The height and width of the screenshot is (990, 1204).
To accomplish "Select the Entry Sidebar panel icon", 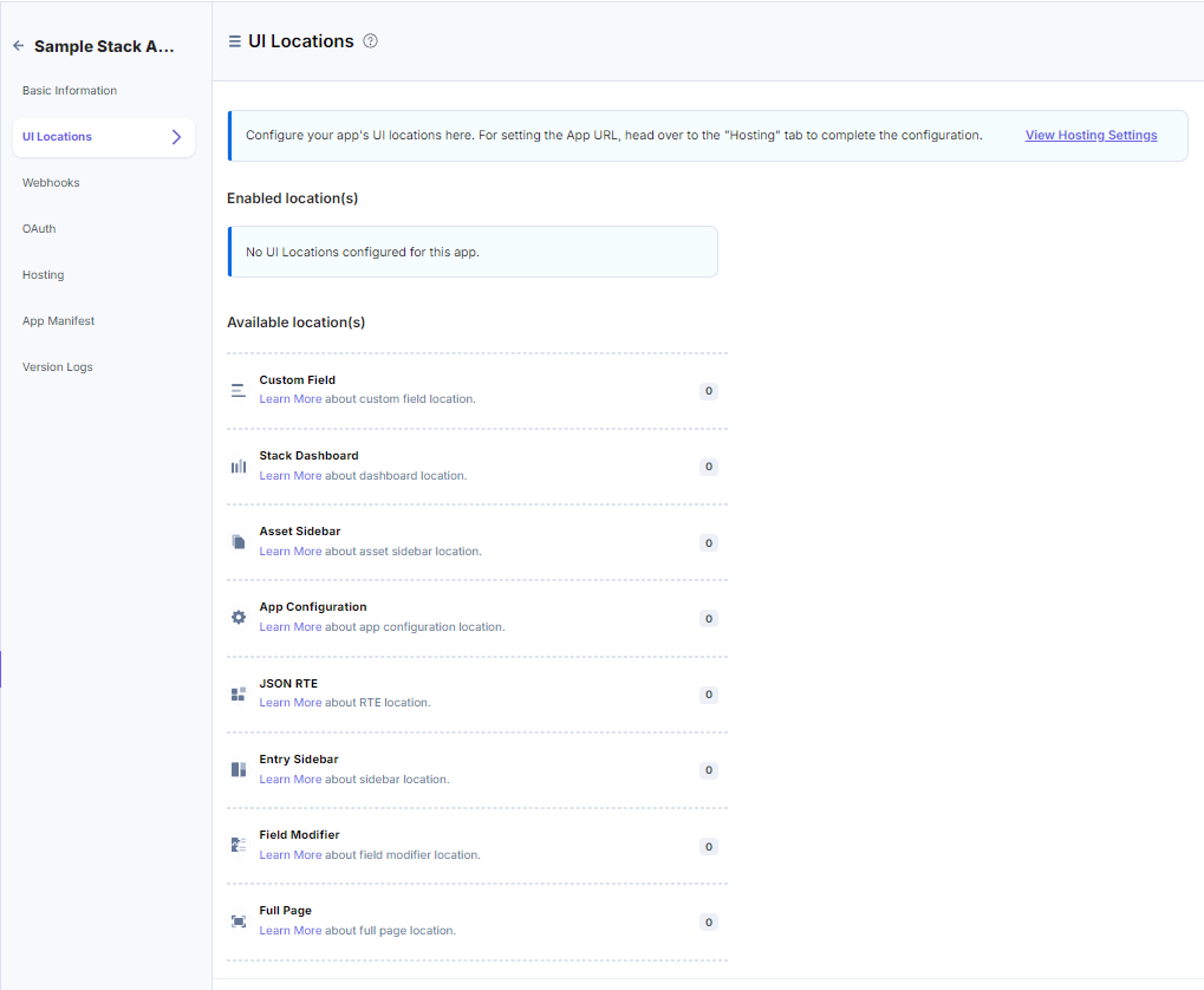I will click(x=238, y=770).
